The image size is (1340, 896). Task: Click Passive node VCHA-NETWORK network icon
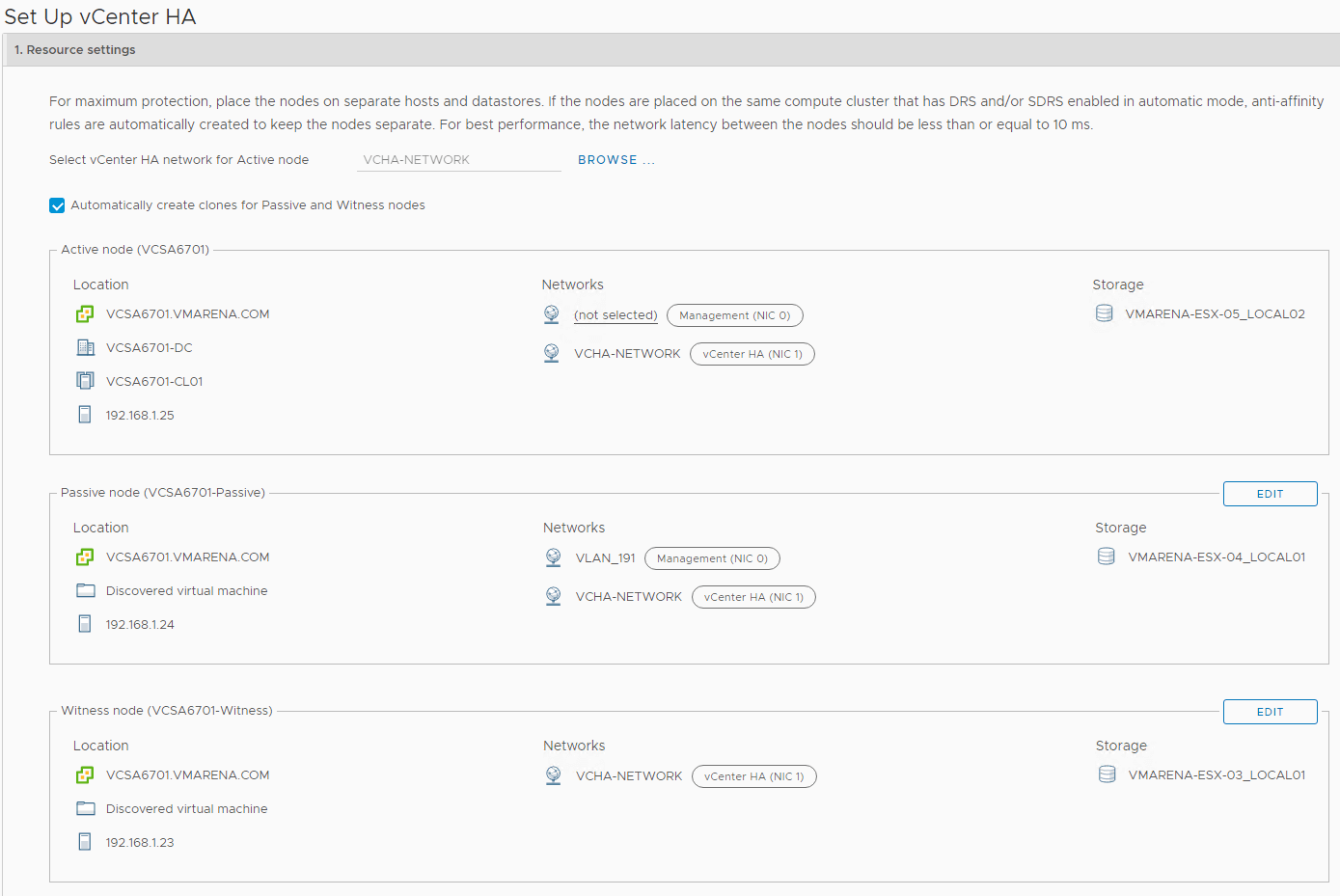554,596
